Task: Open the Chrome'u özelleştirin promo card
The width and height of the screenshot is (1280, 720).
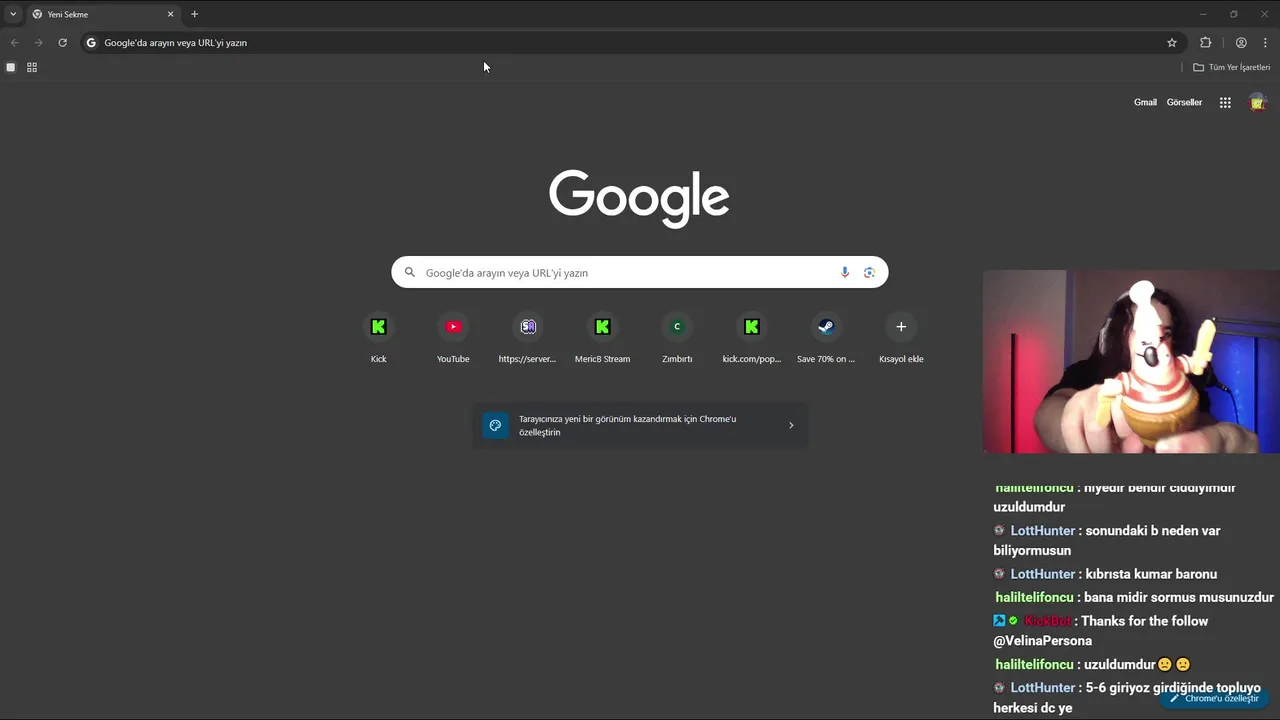Action: pos(640,425)
